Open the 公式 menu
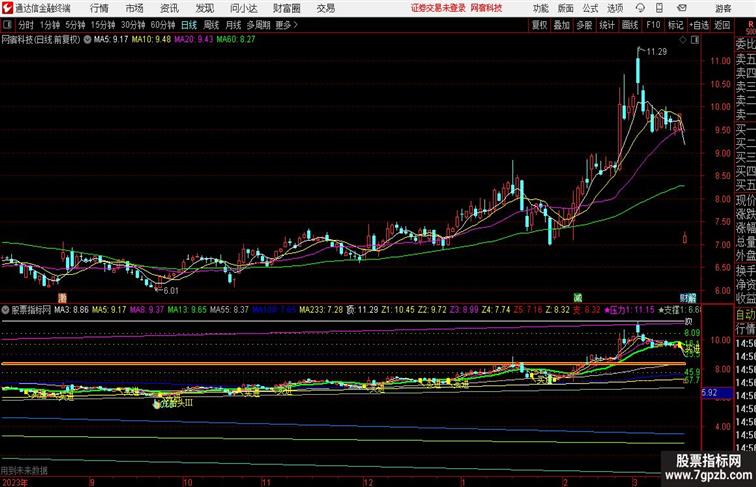Image resolution: width=756 pixels, height=487 pixels. click(590, 8)
